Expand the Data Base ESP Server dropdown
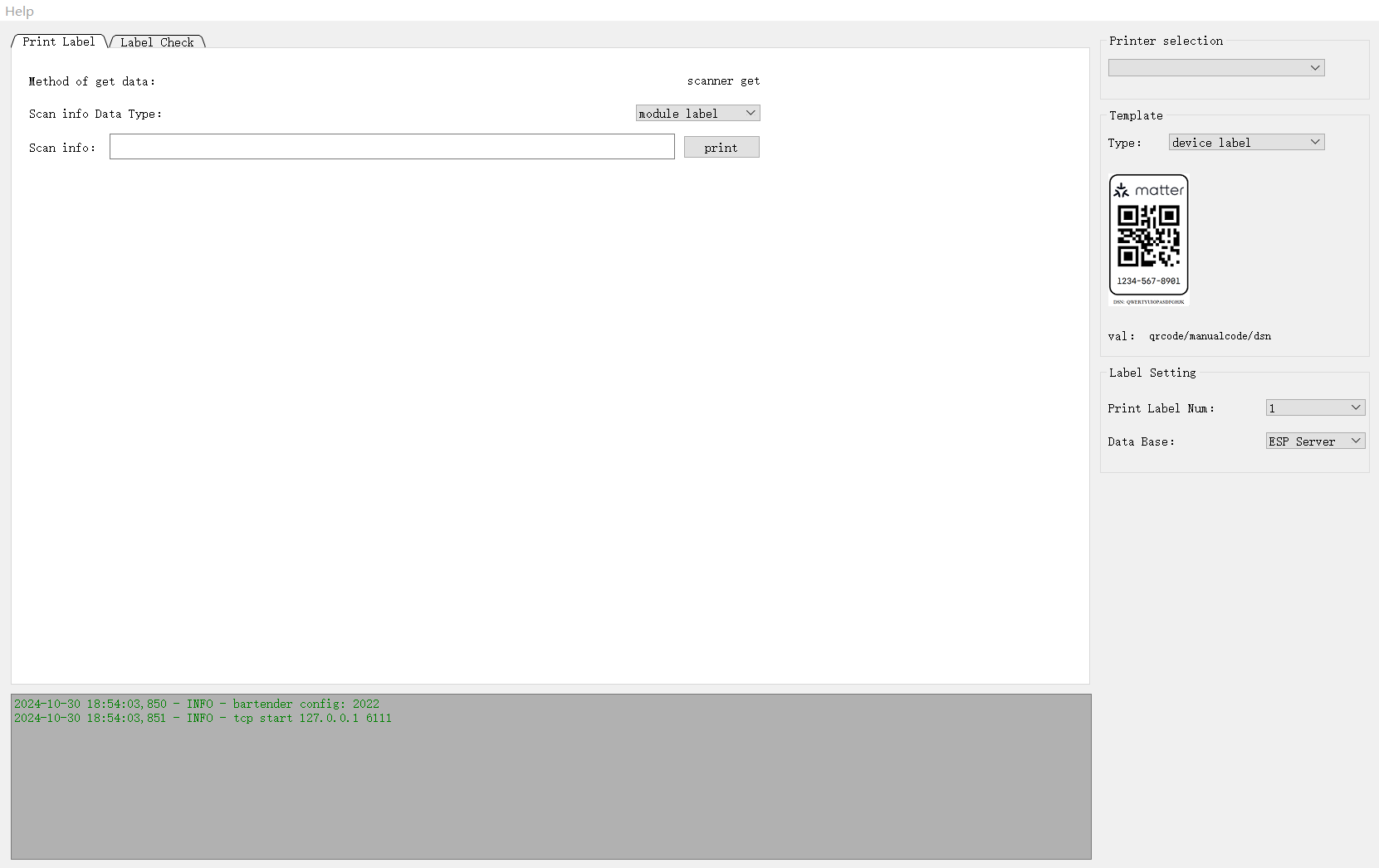The width and height of the screenshot is (1379, 868). pos(1315,441)
